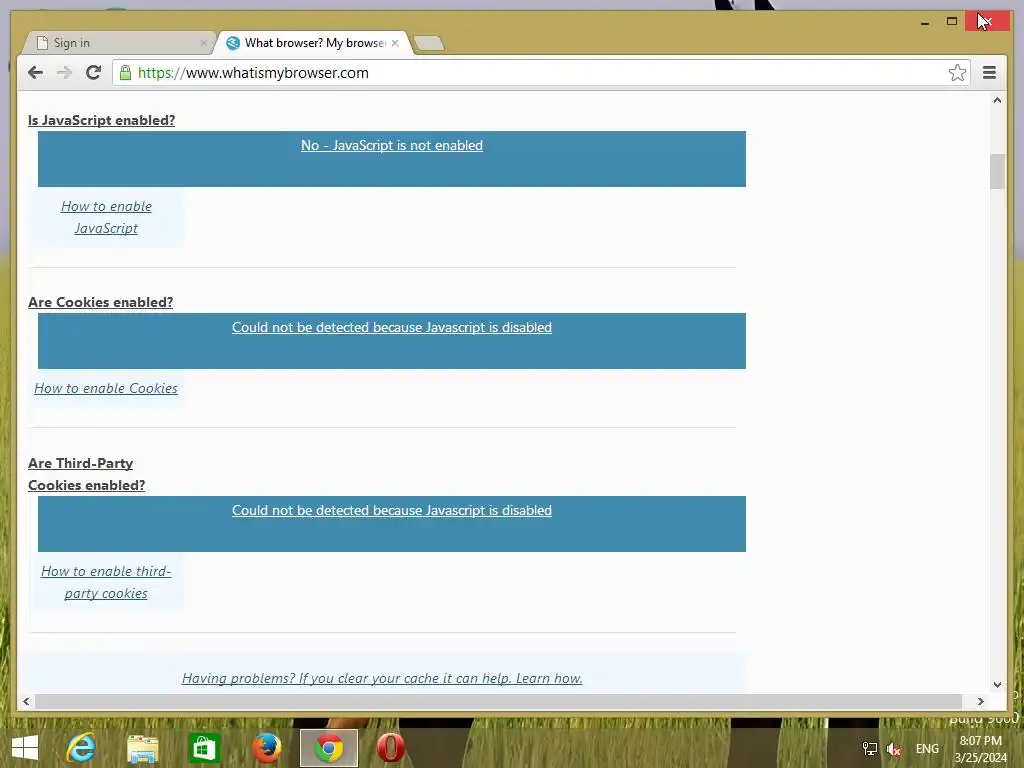
Task: Select the What browser? My browser tab
Action: [x=313, y=43]
